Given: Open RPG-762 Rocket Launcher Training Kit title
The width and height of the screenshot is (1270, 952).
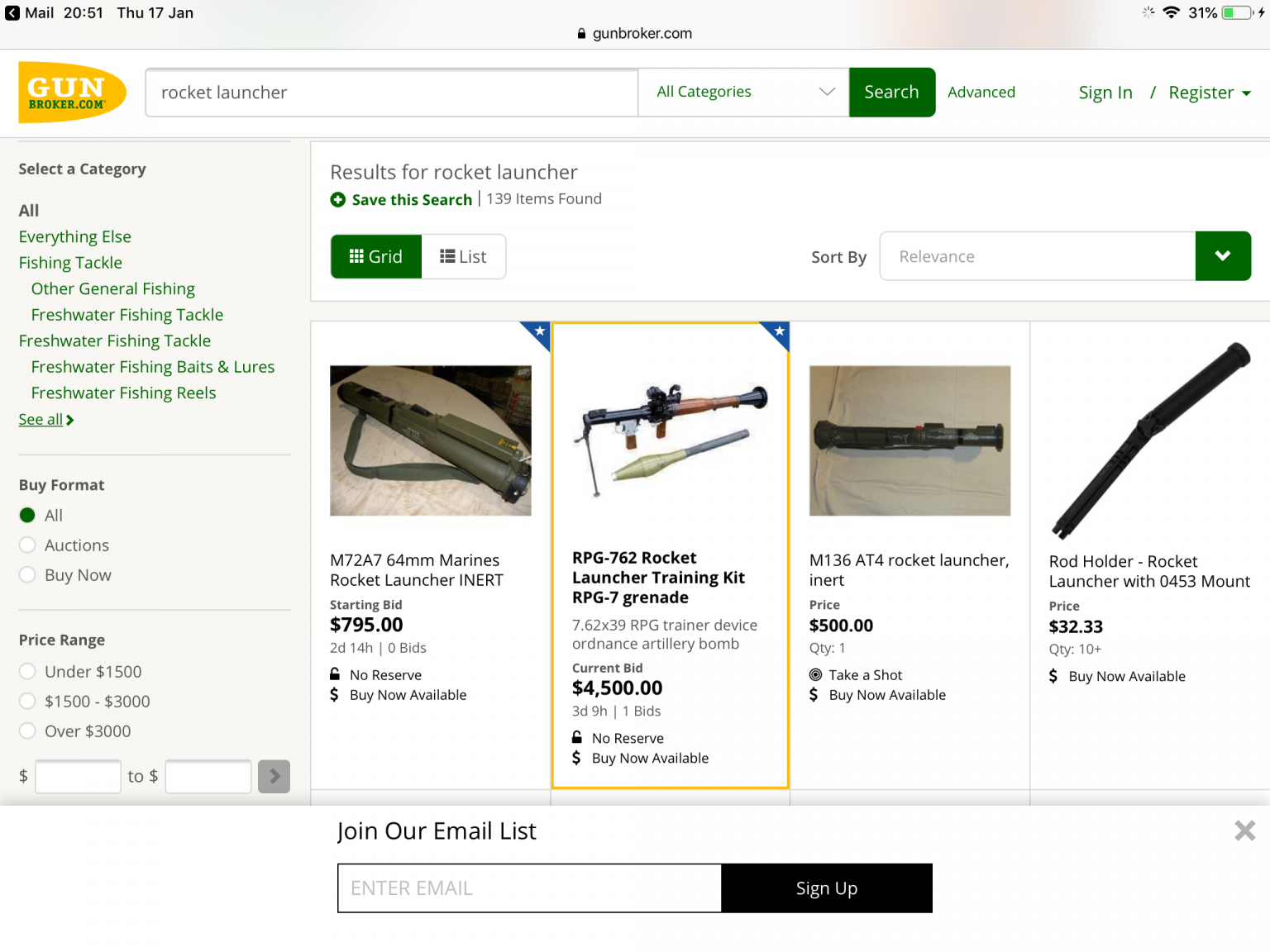Looking at the screenshot, I should coord(659,577).
